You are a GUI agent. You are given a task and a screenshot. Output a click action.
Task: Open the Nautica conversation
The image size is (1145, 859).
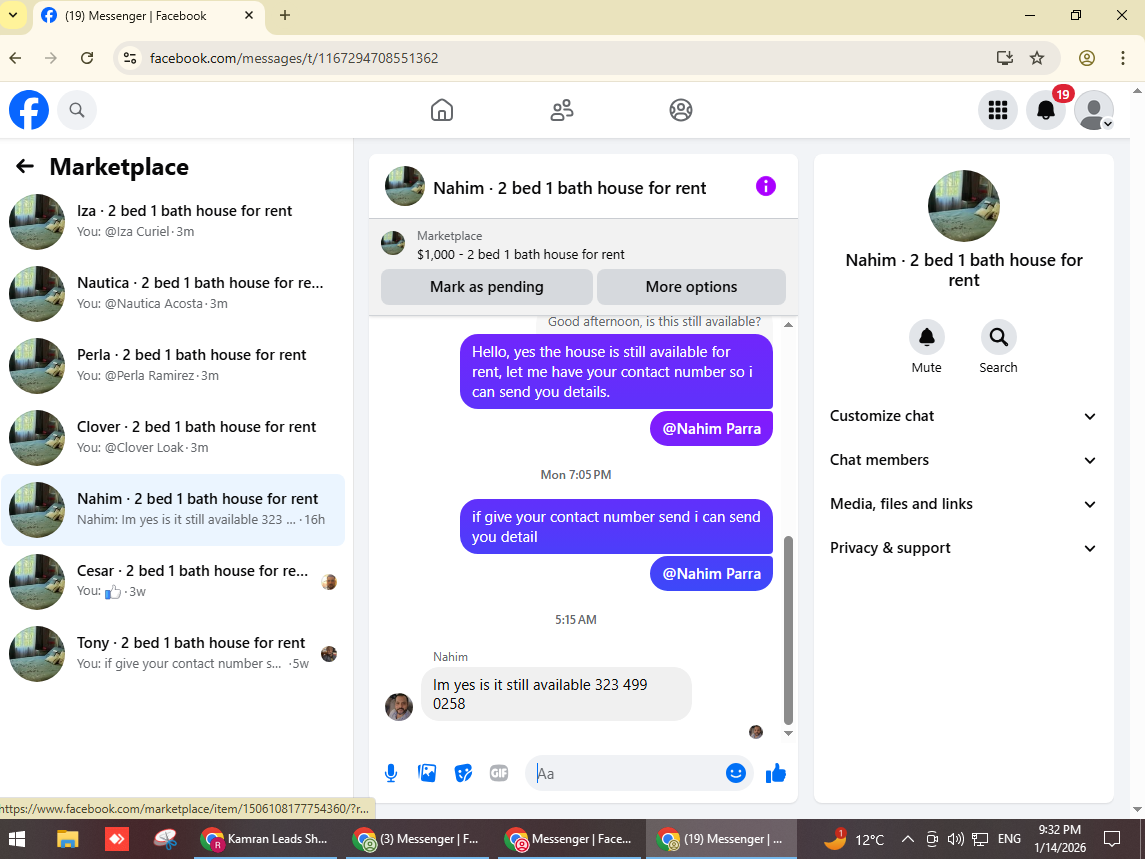(173, 294)
